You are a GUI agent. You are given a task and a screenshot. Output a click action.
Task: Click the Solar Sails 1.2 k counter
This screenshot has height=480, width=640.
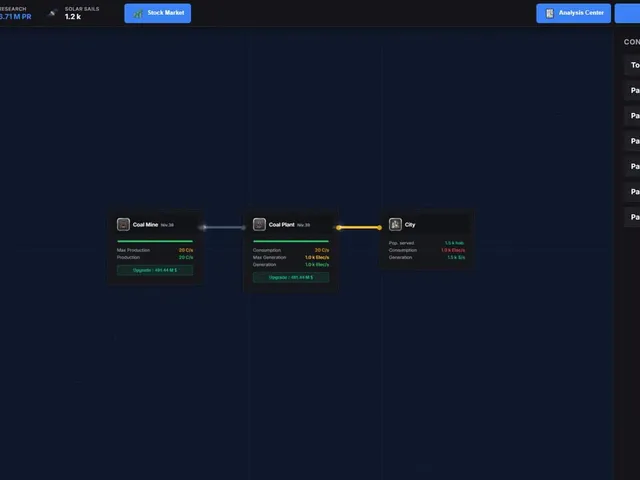73,17
